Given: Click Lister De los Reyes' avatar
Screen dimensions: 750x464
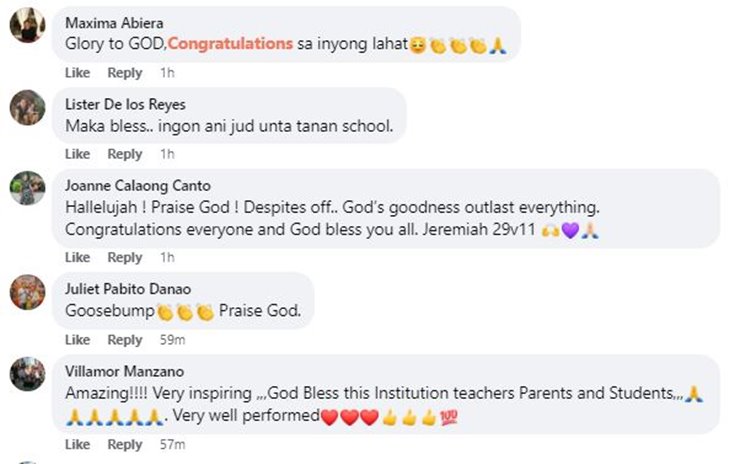Looking at the screenshot, I should click(x=27, y=107).
